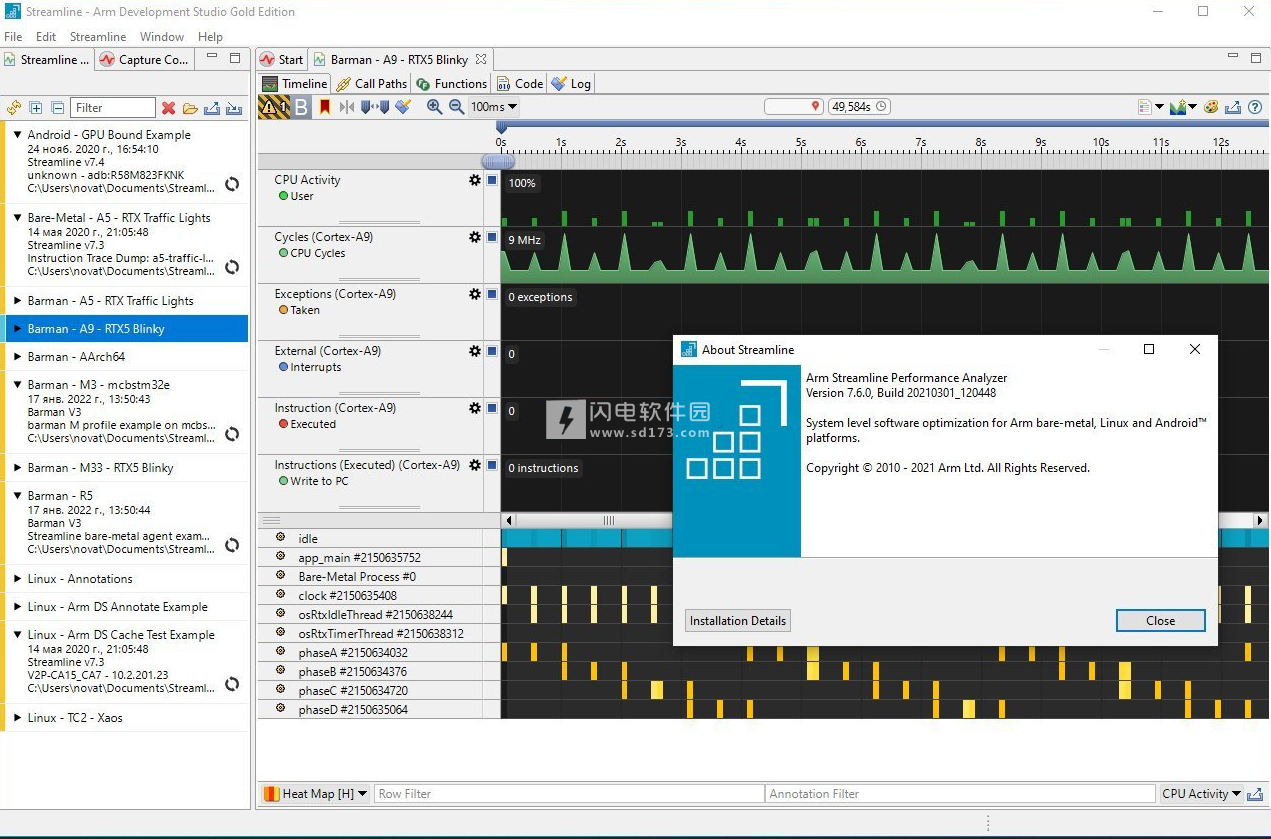This screenshot has height=839, width=1271.
Task: Click the clear brush icon in Timeline toolbar
Action: coord(403,107)
